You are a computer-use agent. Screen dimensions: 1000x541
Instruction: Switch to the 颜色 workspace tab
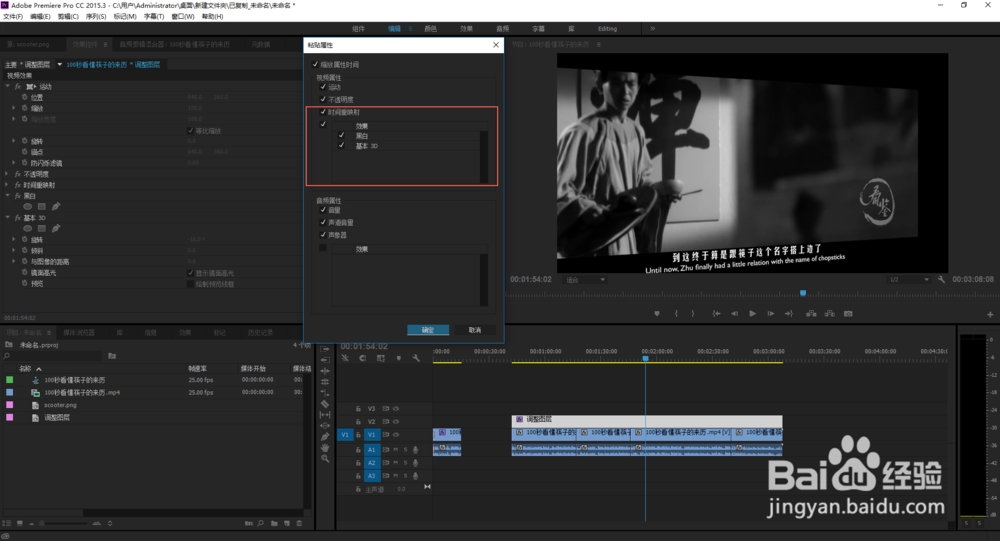430,29
